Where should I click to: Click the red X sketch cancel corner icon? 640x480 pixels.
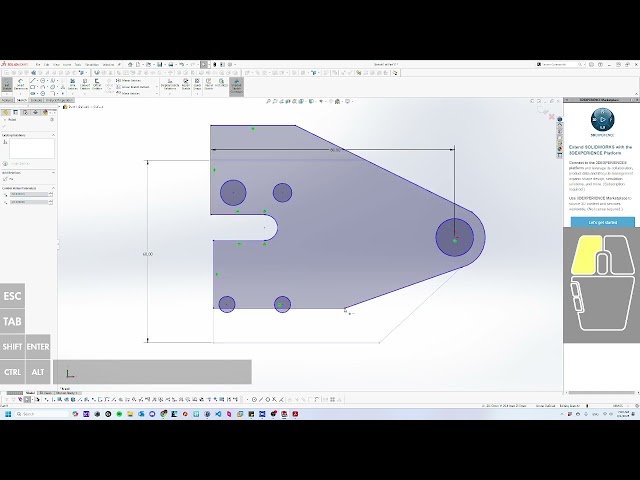551,117
